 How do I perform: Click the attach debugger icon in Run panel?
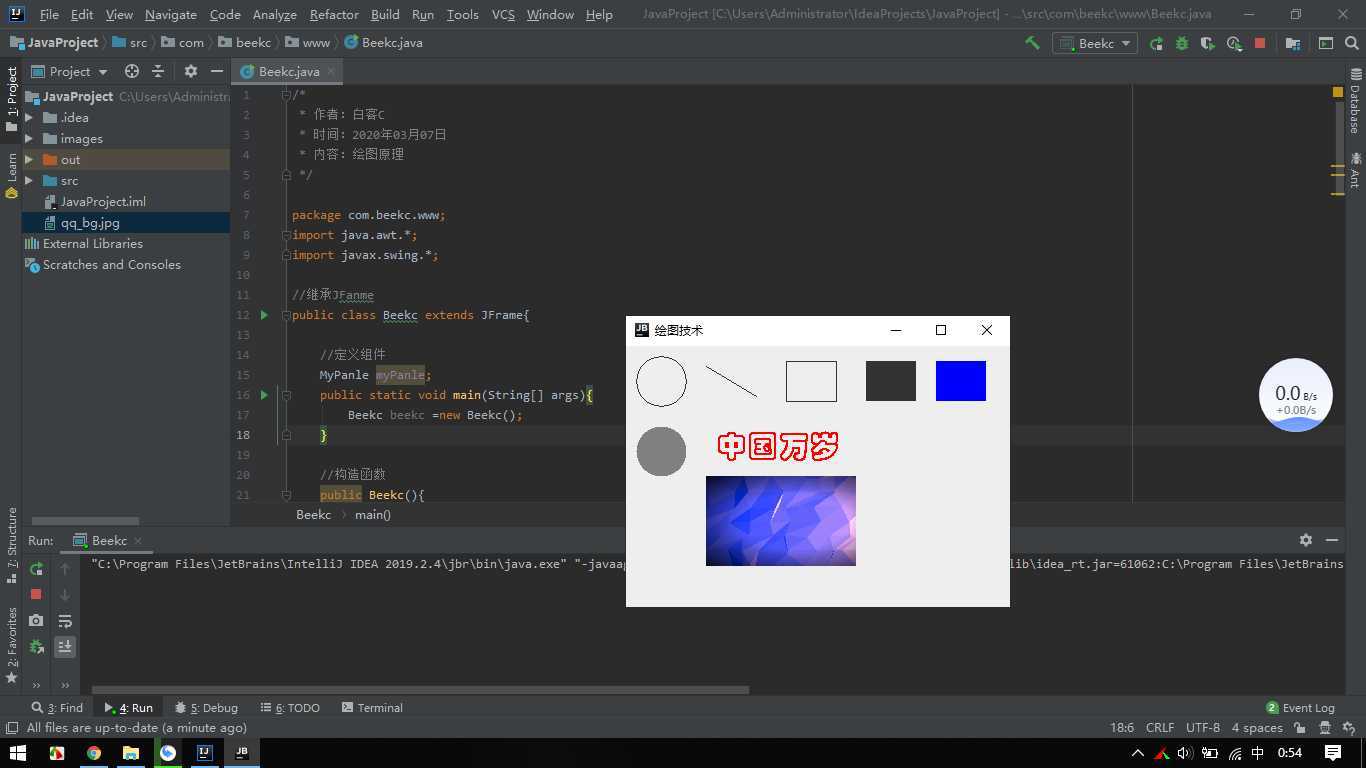[36, 646]
